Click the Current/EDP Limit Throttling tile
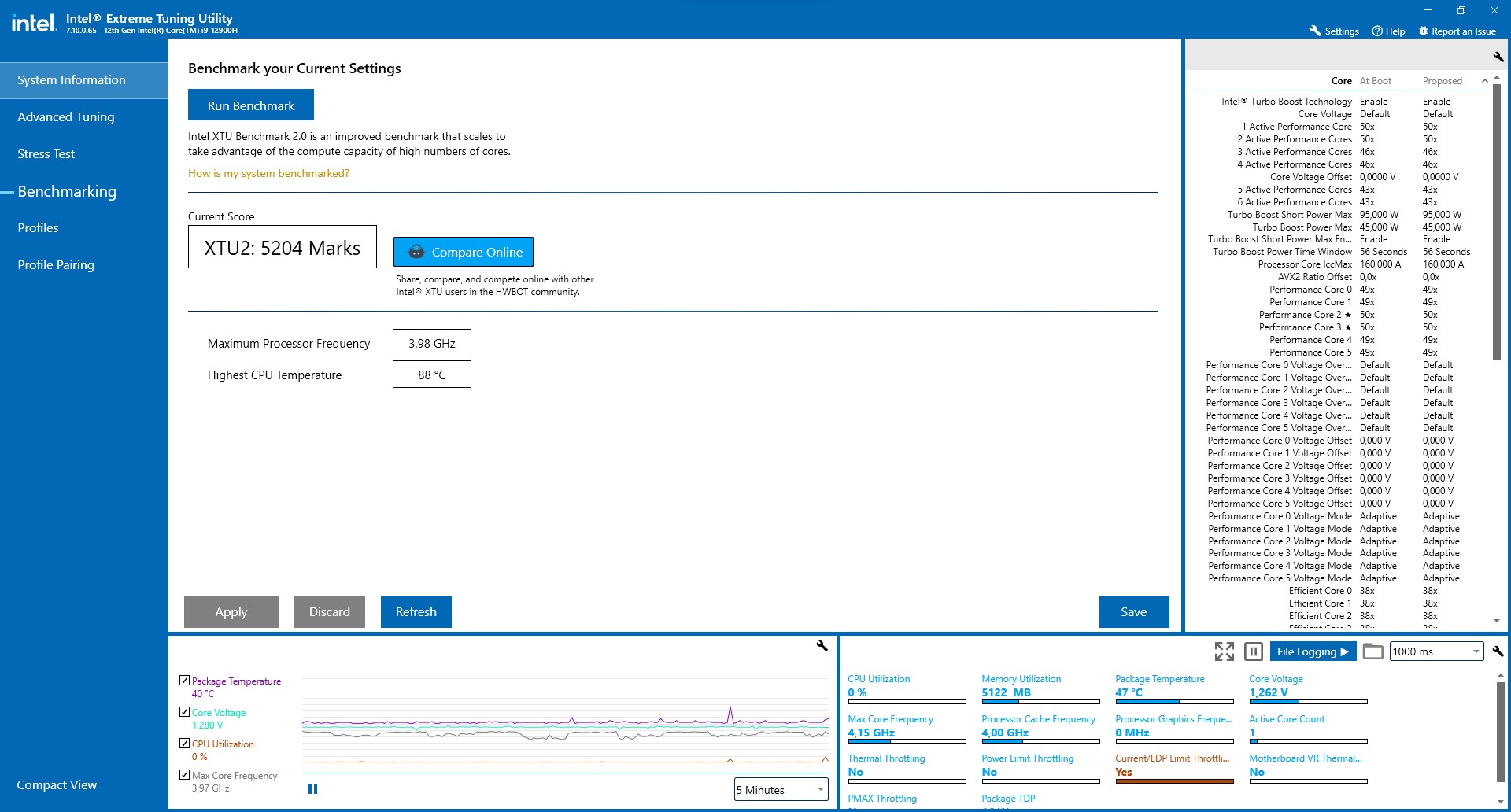This screenshot has width=1511, height=812. [1174, 768]
